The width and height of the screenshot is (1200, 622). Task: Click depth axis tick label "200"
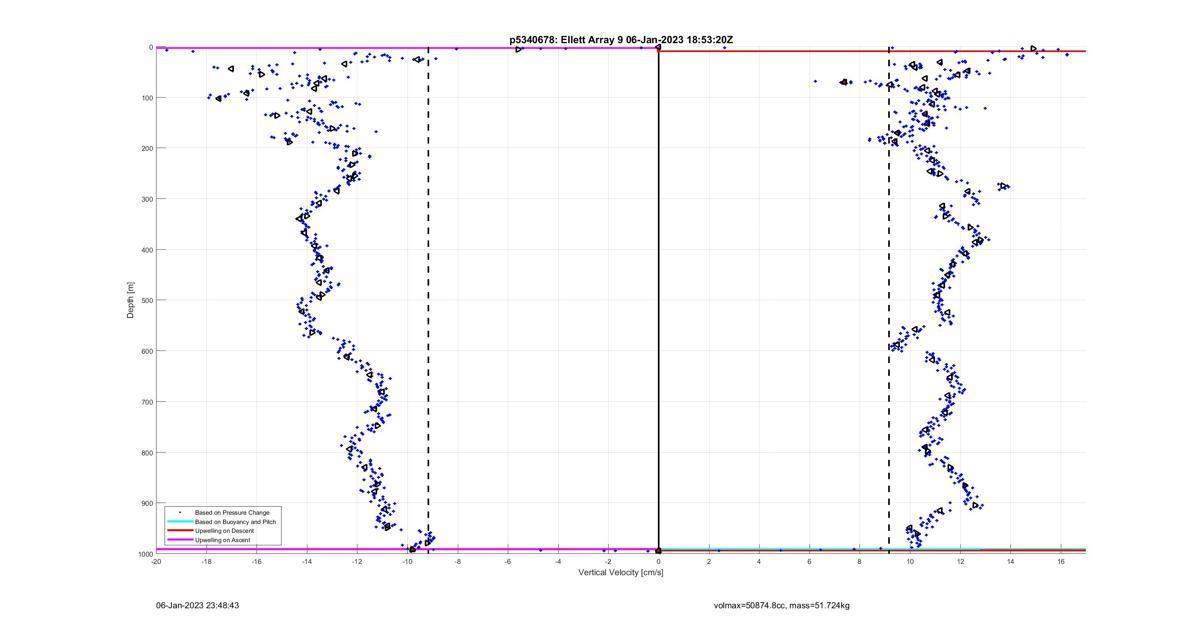point(146,148)
